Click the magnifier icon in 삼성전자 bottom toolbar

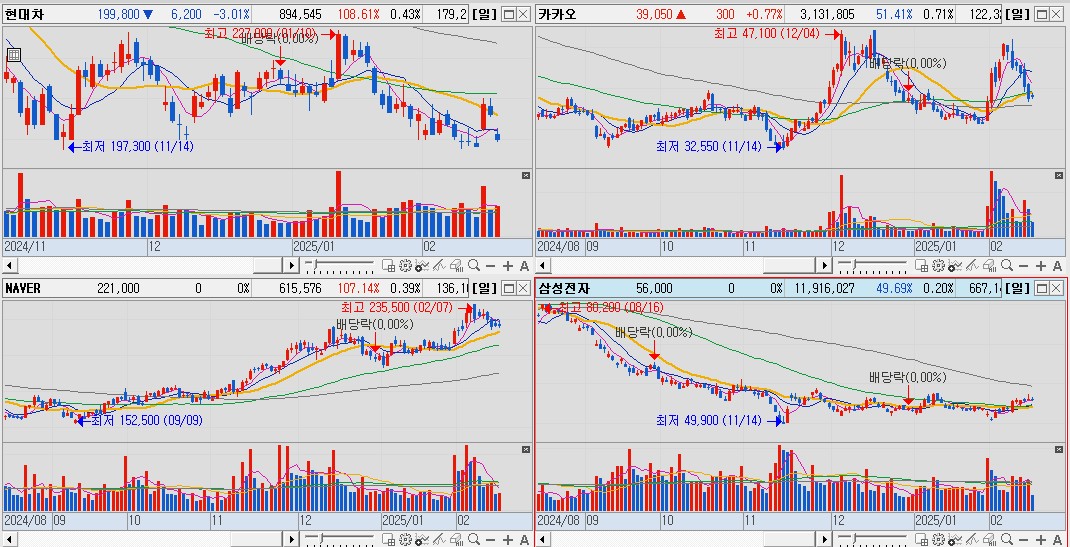1007,539
